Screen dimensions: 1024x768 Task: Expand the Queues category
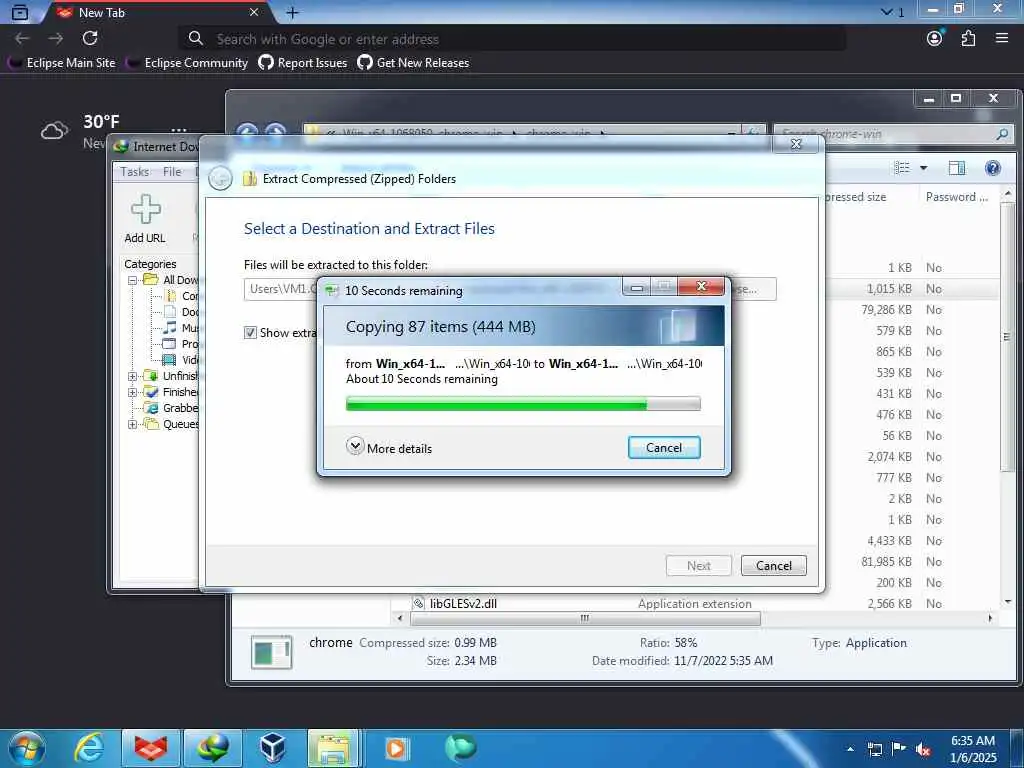coord(133,424)
